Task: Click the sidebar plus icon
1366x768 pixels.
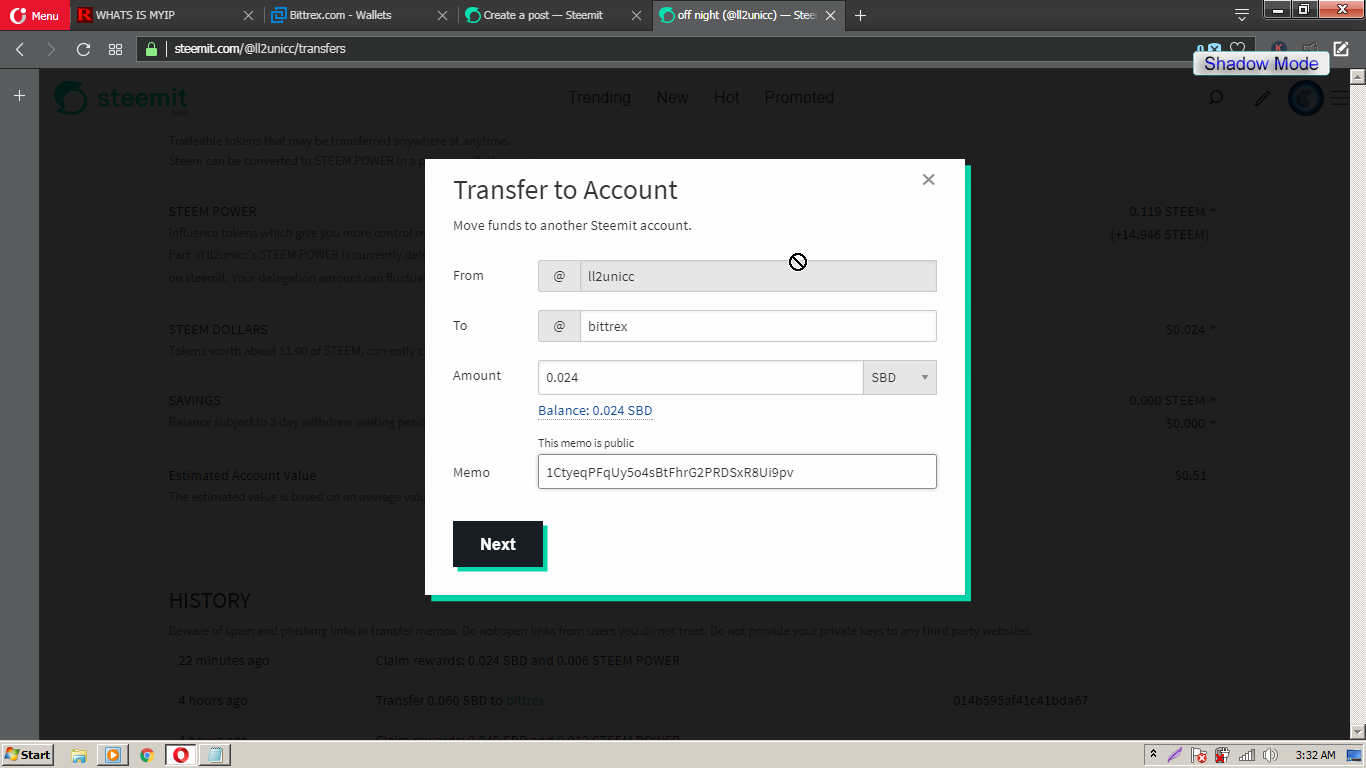Action: point(19,96)
